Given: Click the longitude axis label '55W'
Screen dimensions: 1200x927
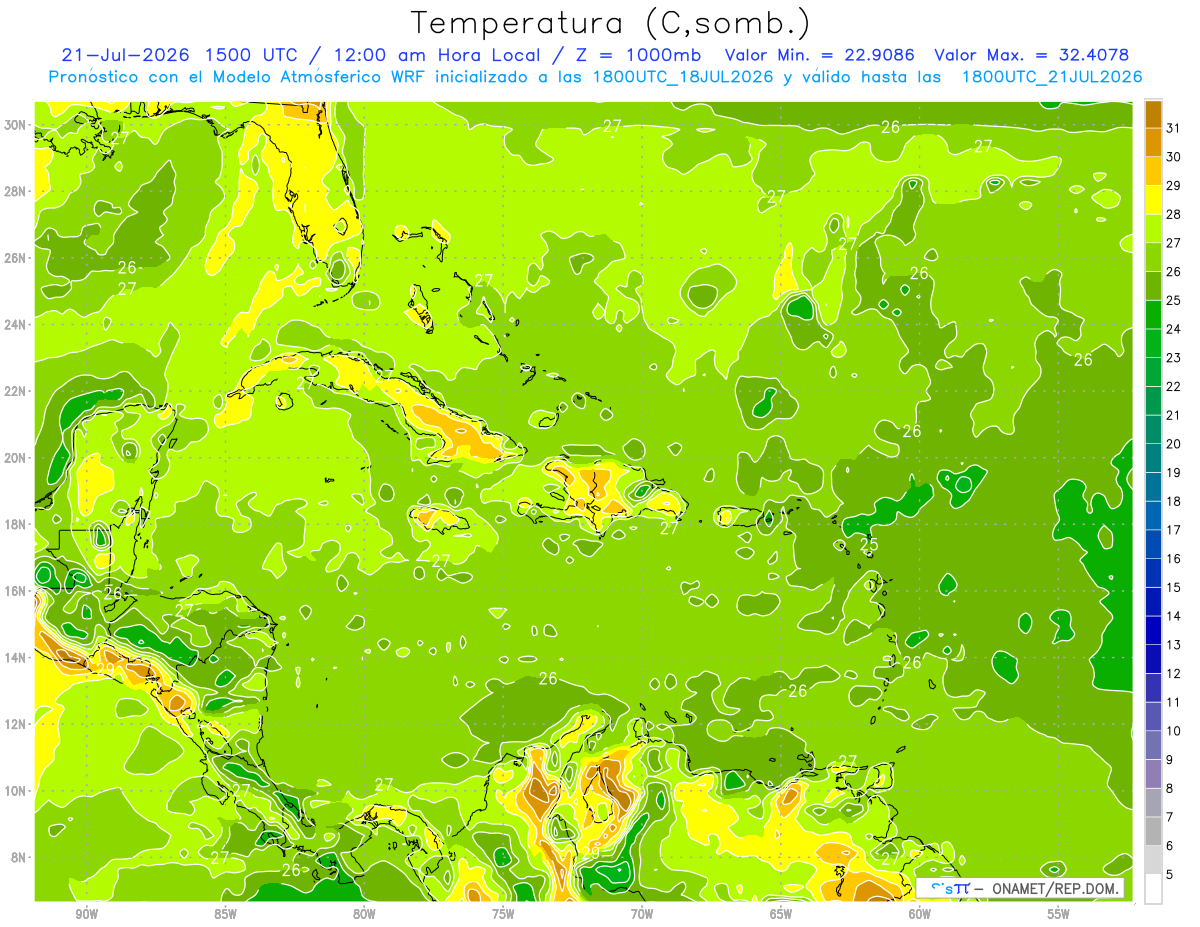Looking at the screenshot, I should (x=1059, y=914).
